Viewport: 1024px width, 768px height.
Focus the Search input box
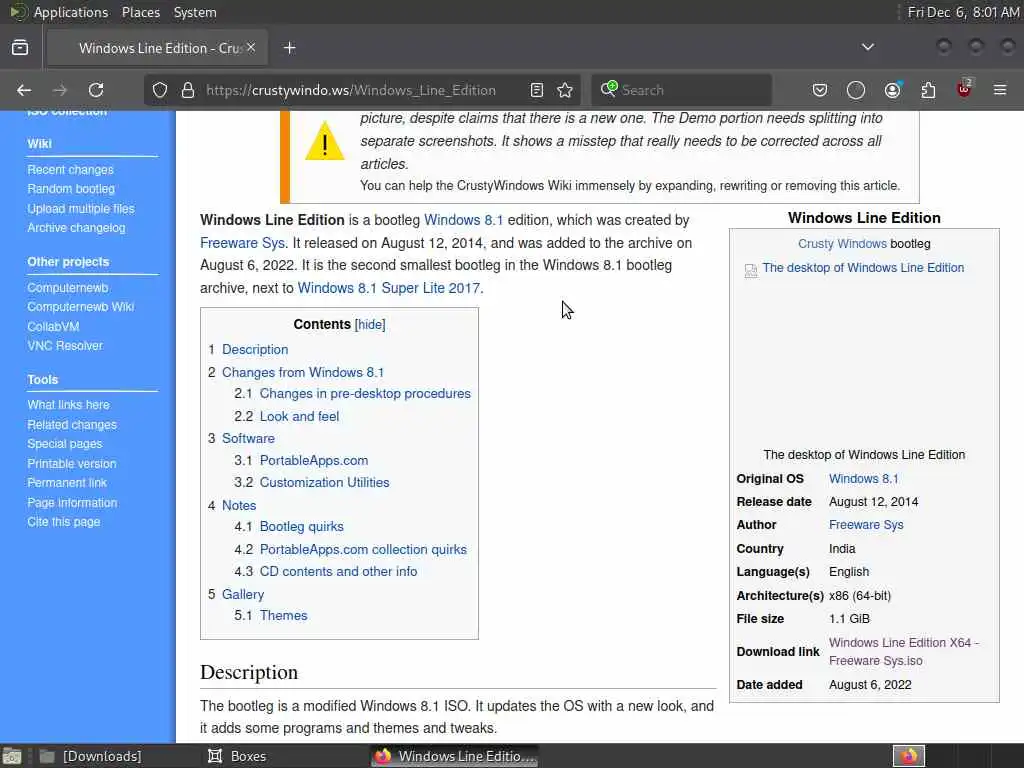click(x=681, y=90)
